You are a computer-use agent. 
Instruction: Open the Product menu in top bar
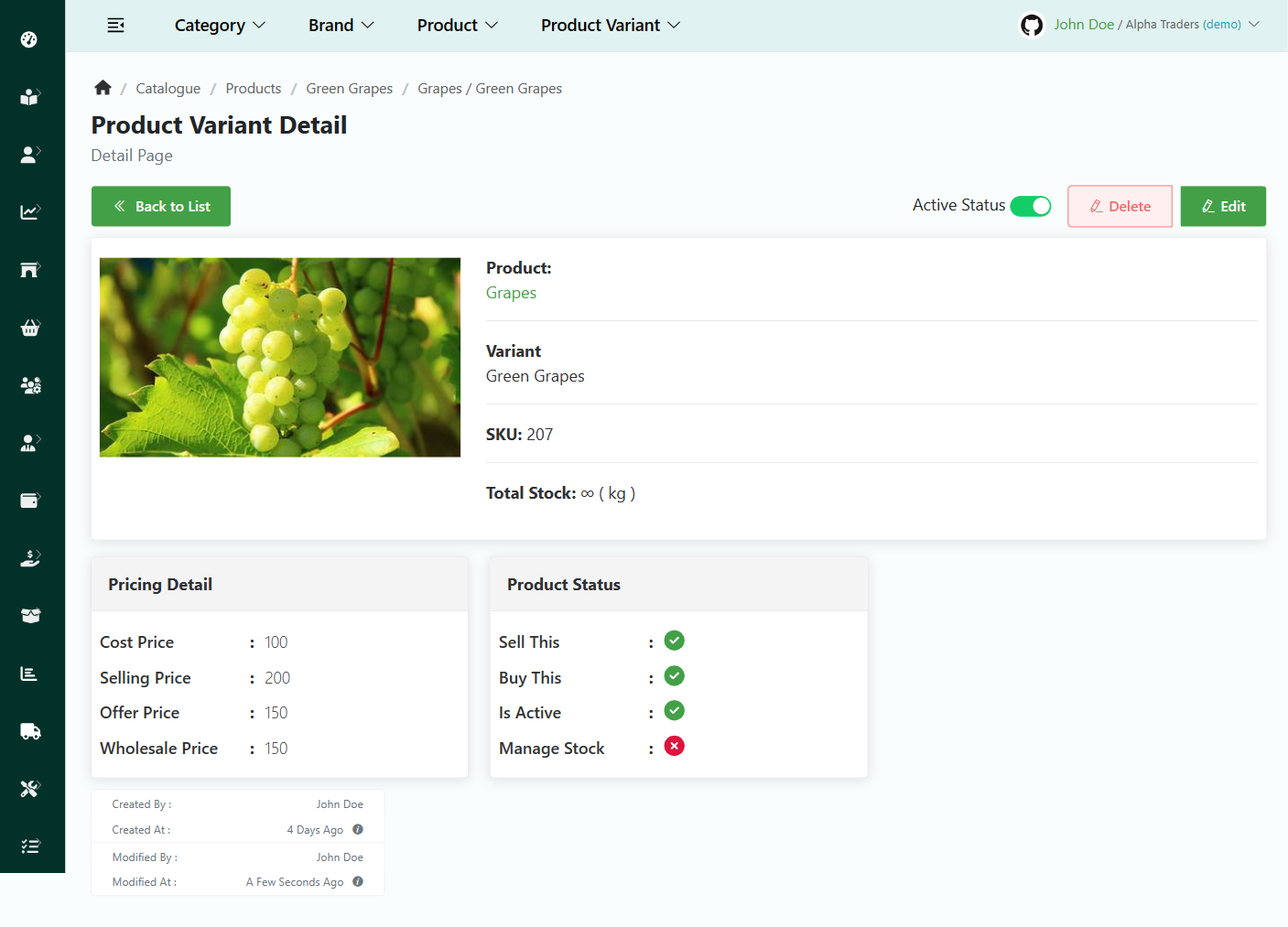[457, 26]
